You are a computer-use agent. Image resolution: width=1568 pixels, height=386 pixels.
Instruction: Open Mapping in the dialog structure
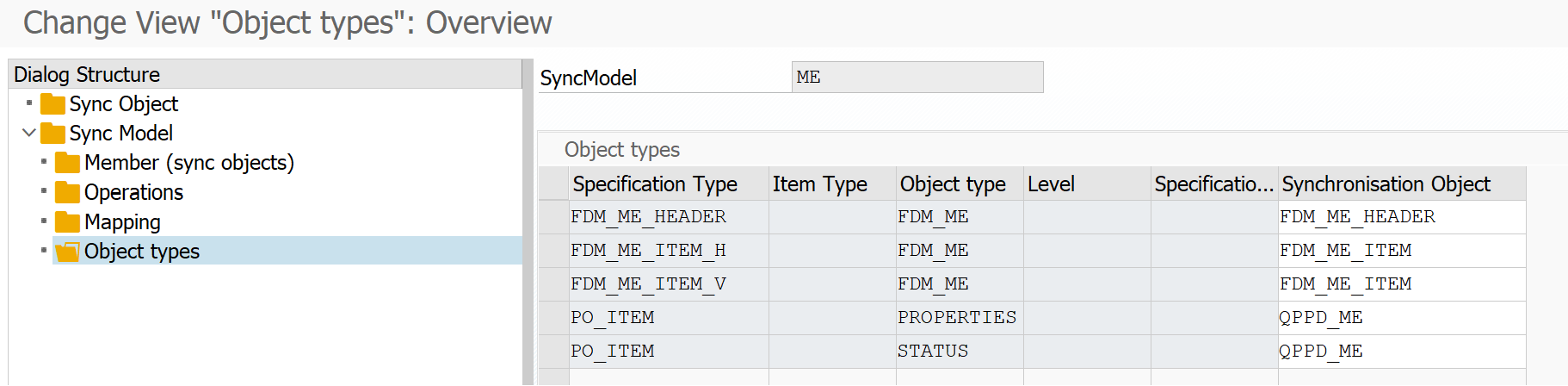[x=122, y=222]
